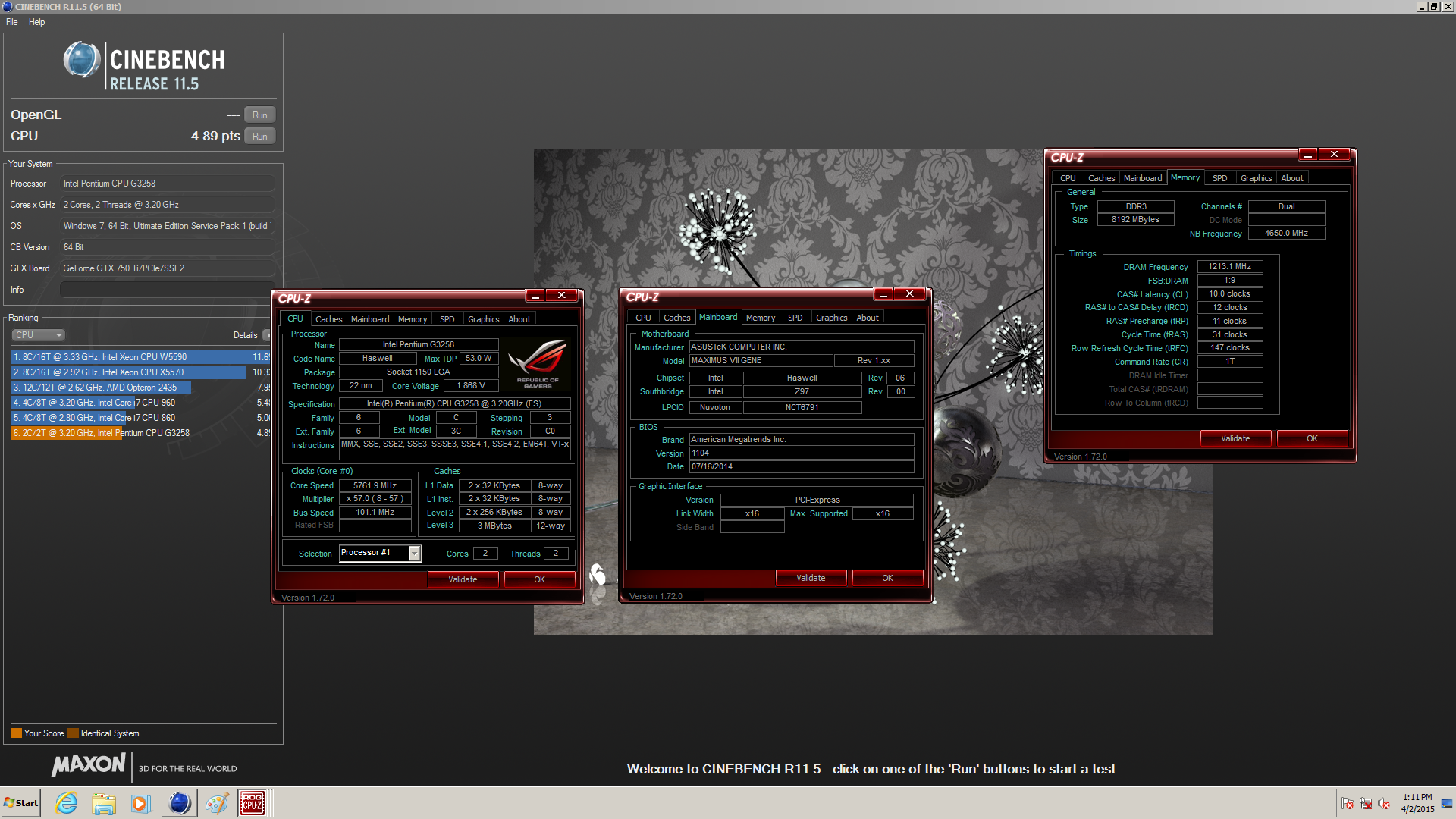1456x819 pixels.
Task: Click OK in CPU-Z Memory window
Action: [1312, 438]
